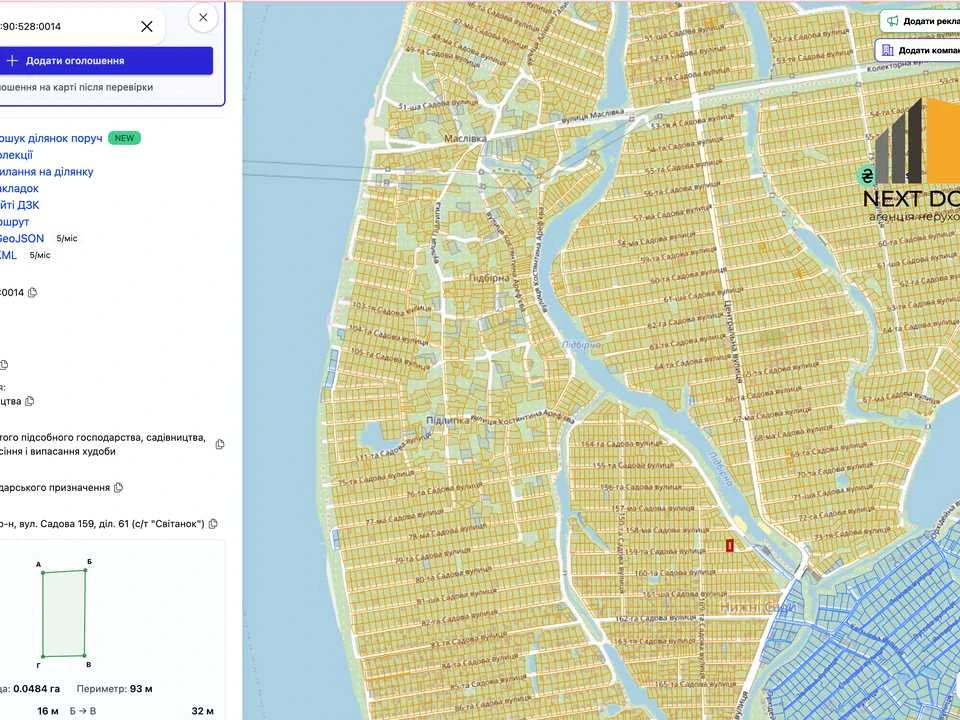This screenshot has width=960, height=720.
Task: Click the area value '0.0484 га'
Action: (x=37, y=689)
